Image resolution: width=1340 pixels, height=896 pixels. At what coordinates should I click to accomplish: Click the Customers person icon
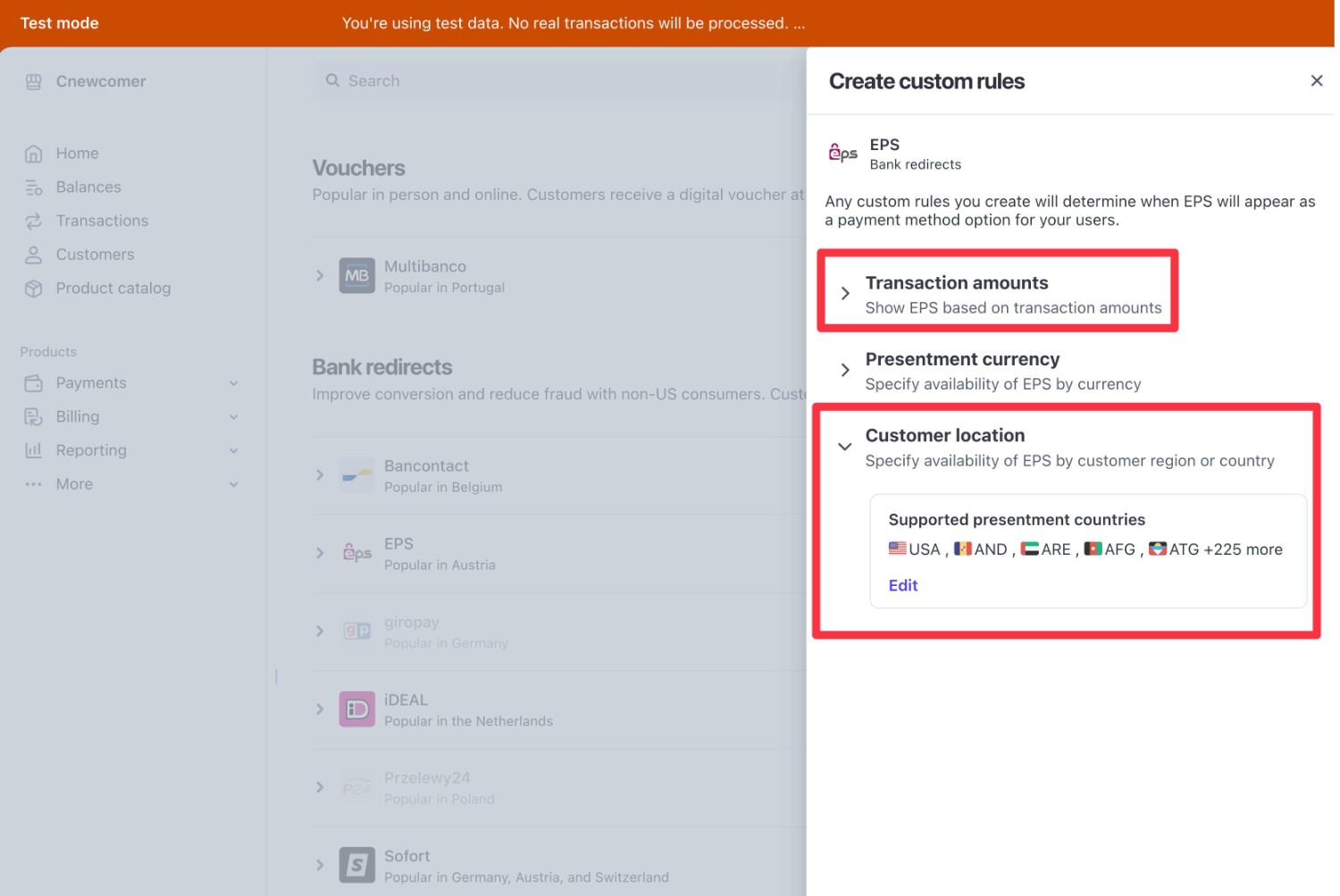[x=34, y=255]
